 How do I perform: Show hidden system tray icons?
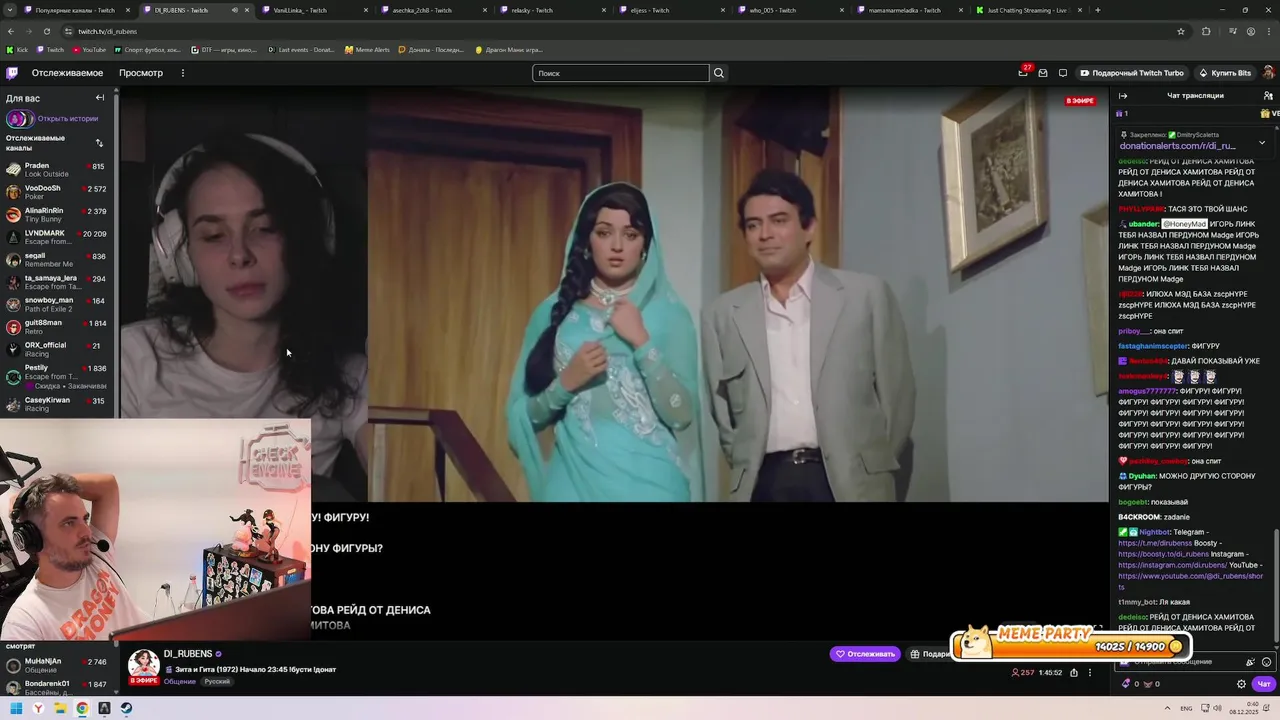tap(1166, 708)
